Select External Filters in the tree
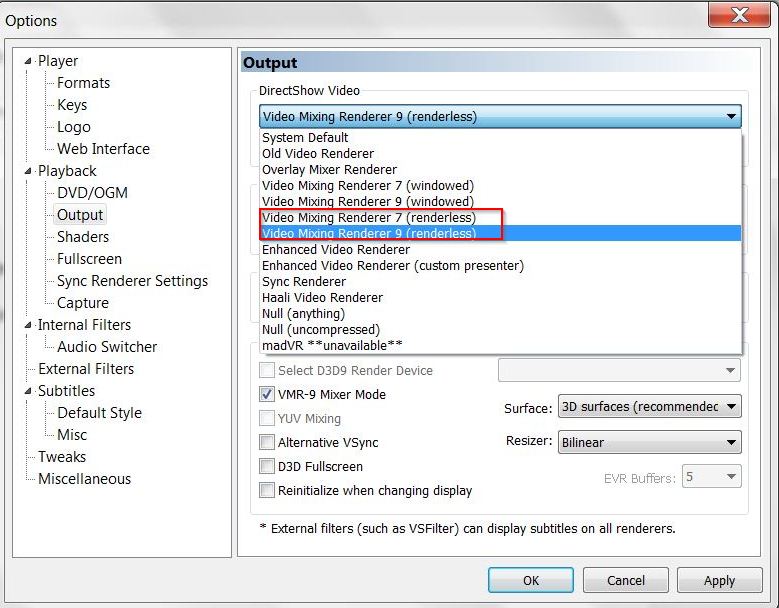 point(86,369)
